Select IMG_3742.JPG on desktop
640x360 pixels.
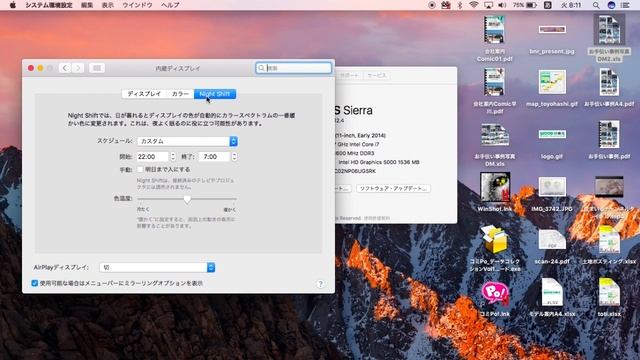[x=552, y=194]
